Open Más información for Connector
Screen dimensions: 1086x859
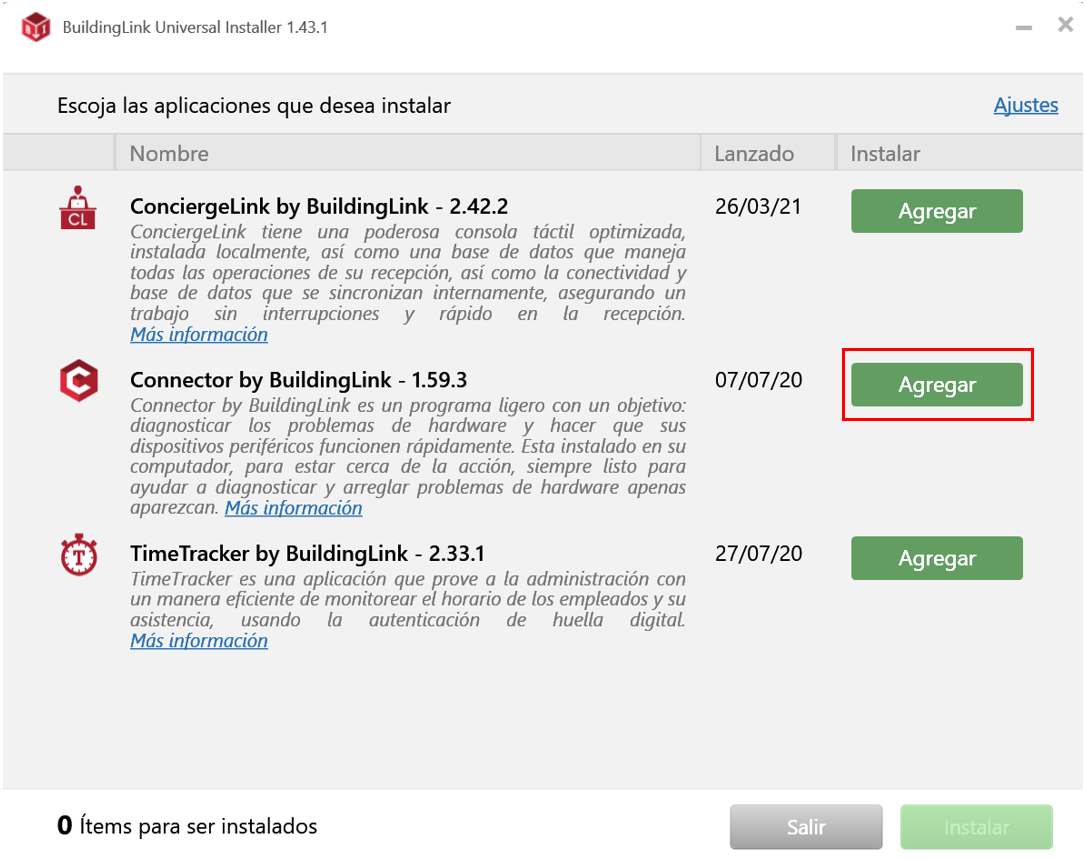tap(293, 508)
